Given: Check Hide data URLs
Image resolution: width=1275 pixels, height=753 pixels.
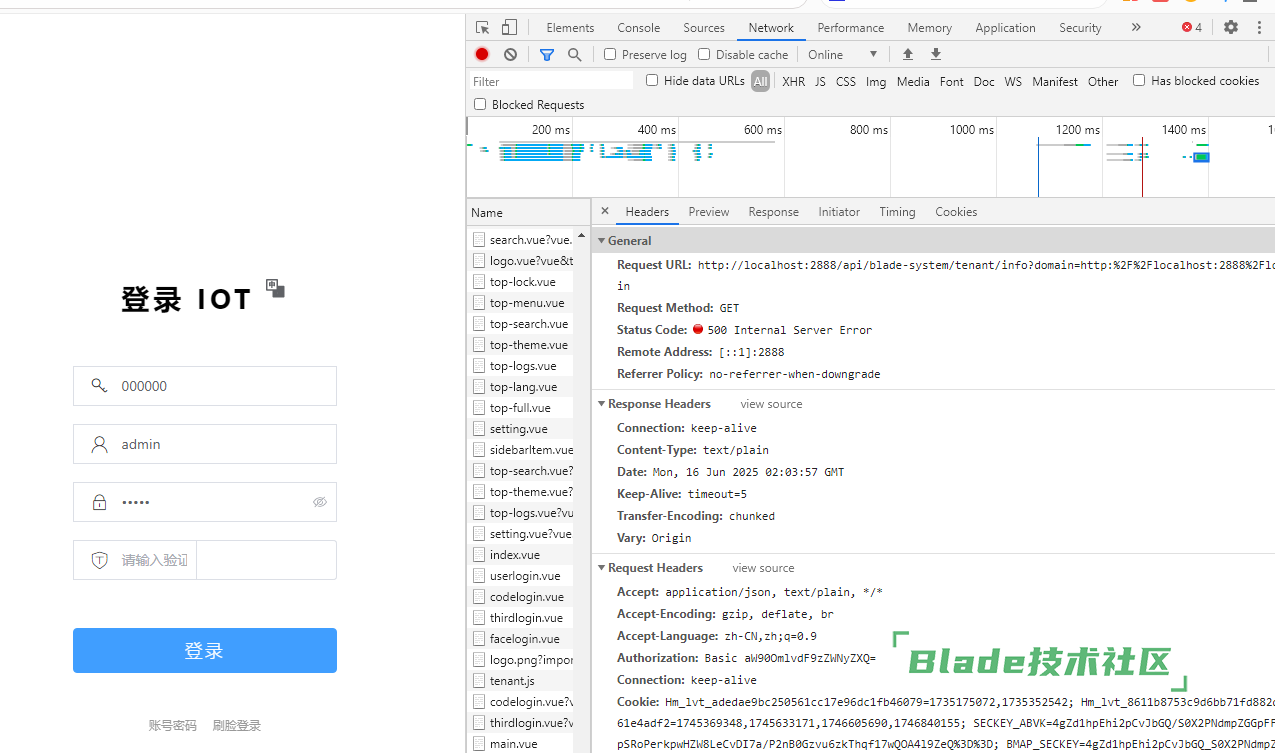Looking at the screenshot, I should click(x=652, y=80).
